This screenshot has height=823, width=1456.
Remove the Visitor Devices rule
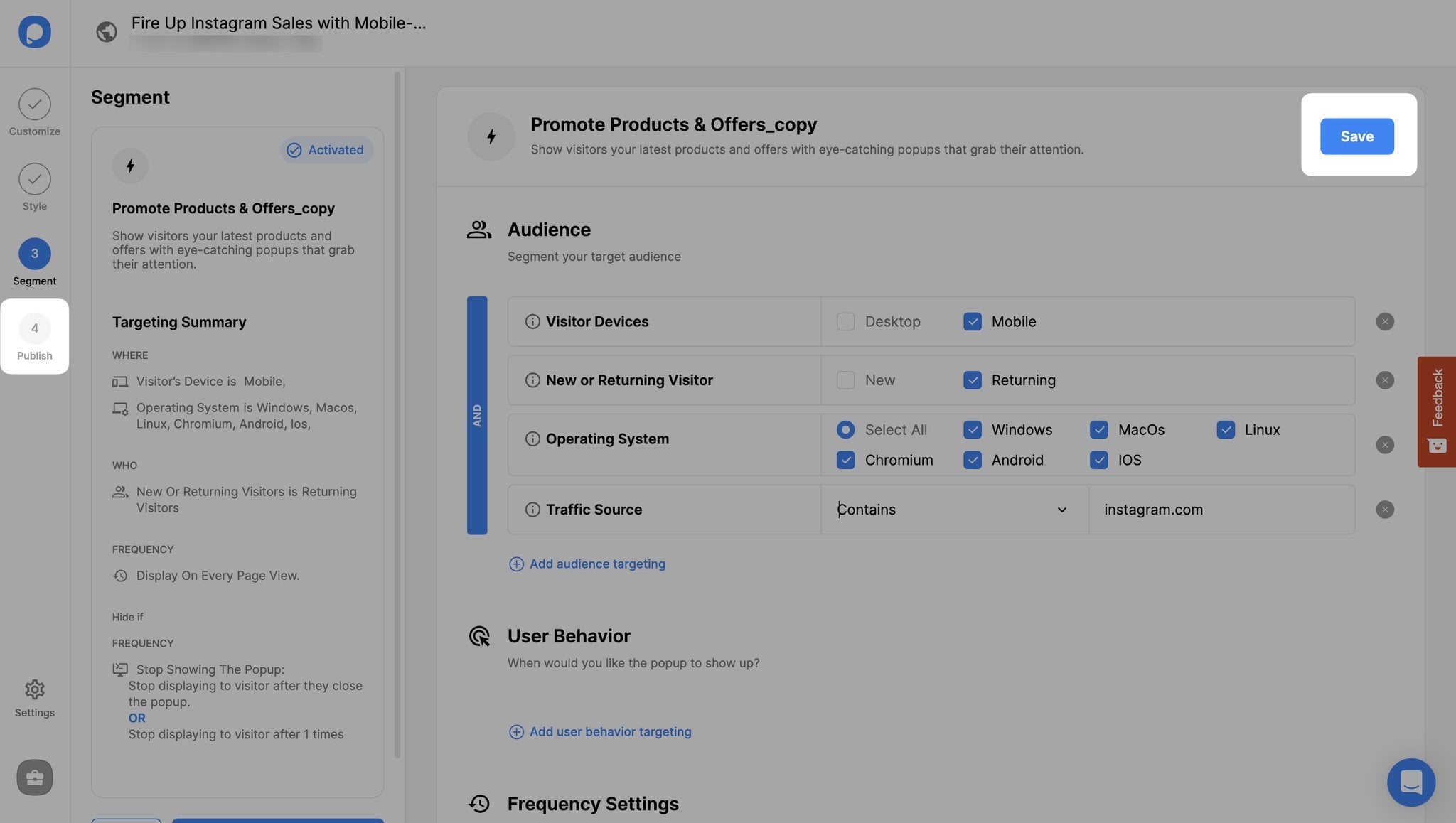(1384, 321)
